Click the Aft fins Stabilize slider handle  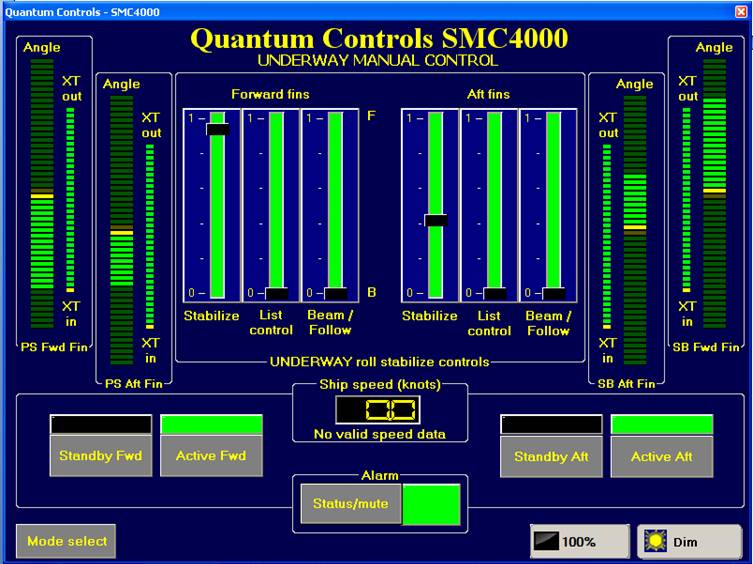[x=436, y=220]
